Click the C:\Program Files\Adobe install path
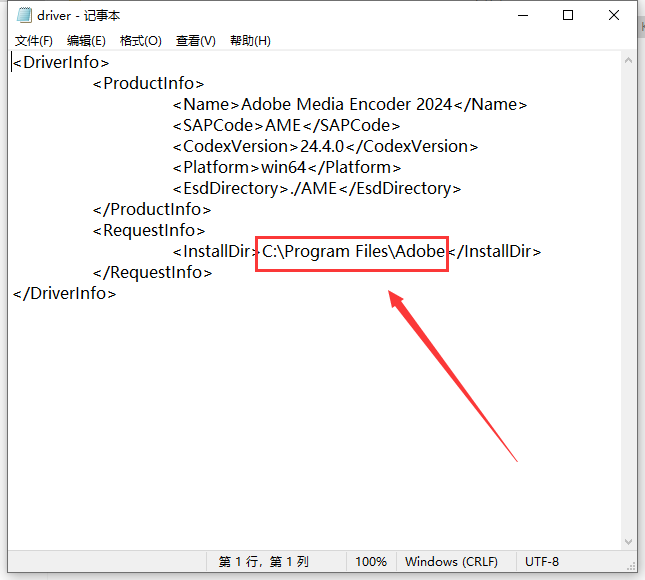Screen dimensions: 645x580 (x=353, y=251)
